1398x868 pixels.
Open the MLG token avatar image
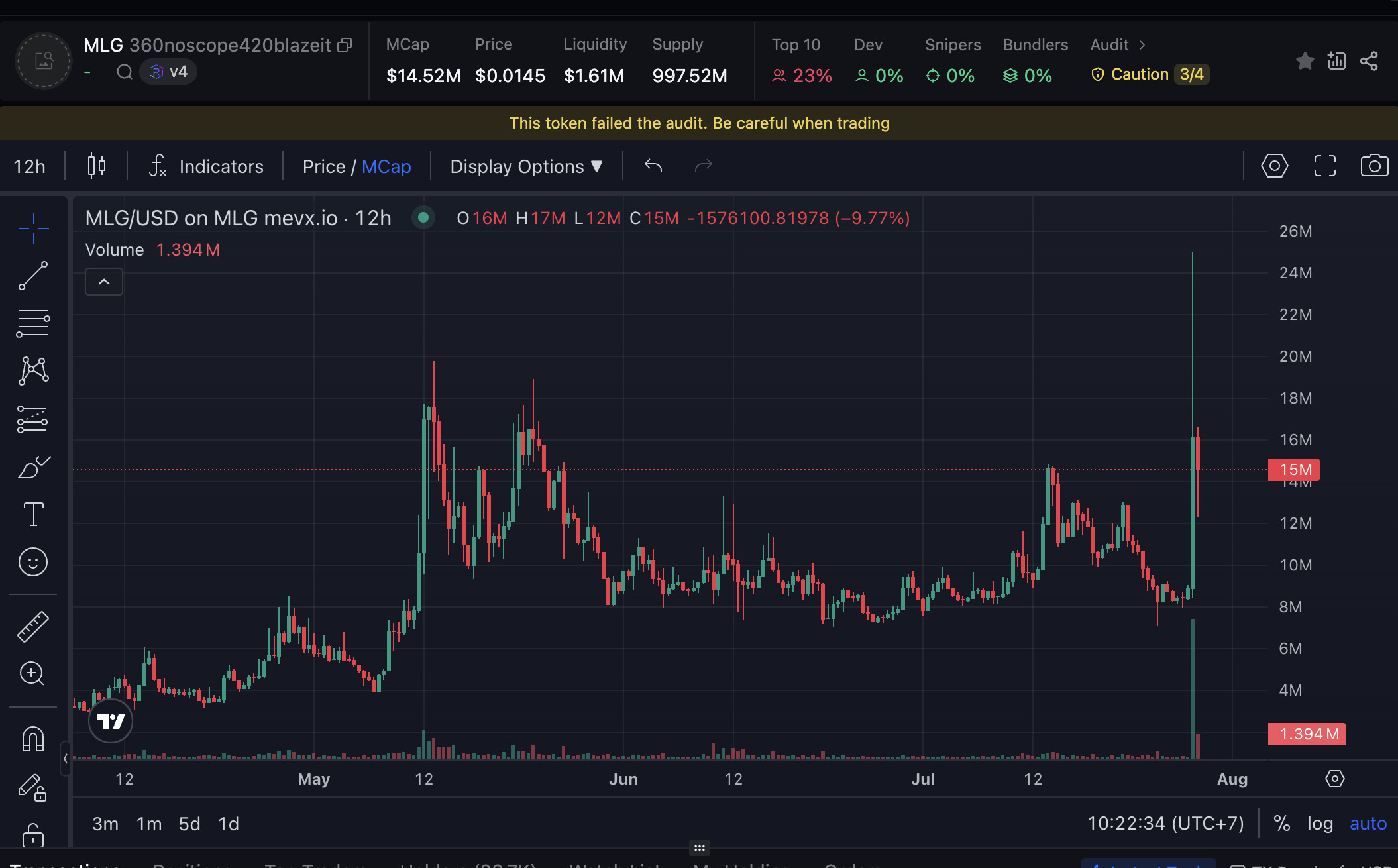44,61
